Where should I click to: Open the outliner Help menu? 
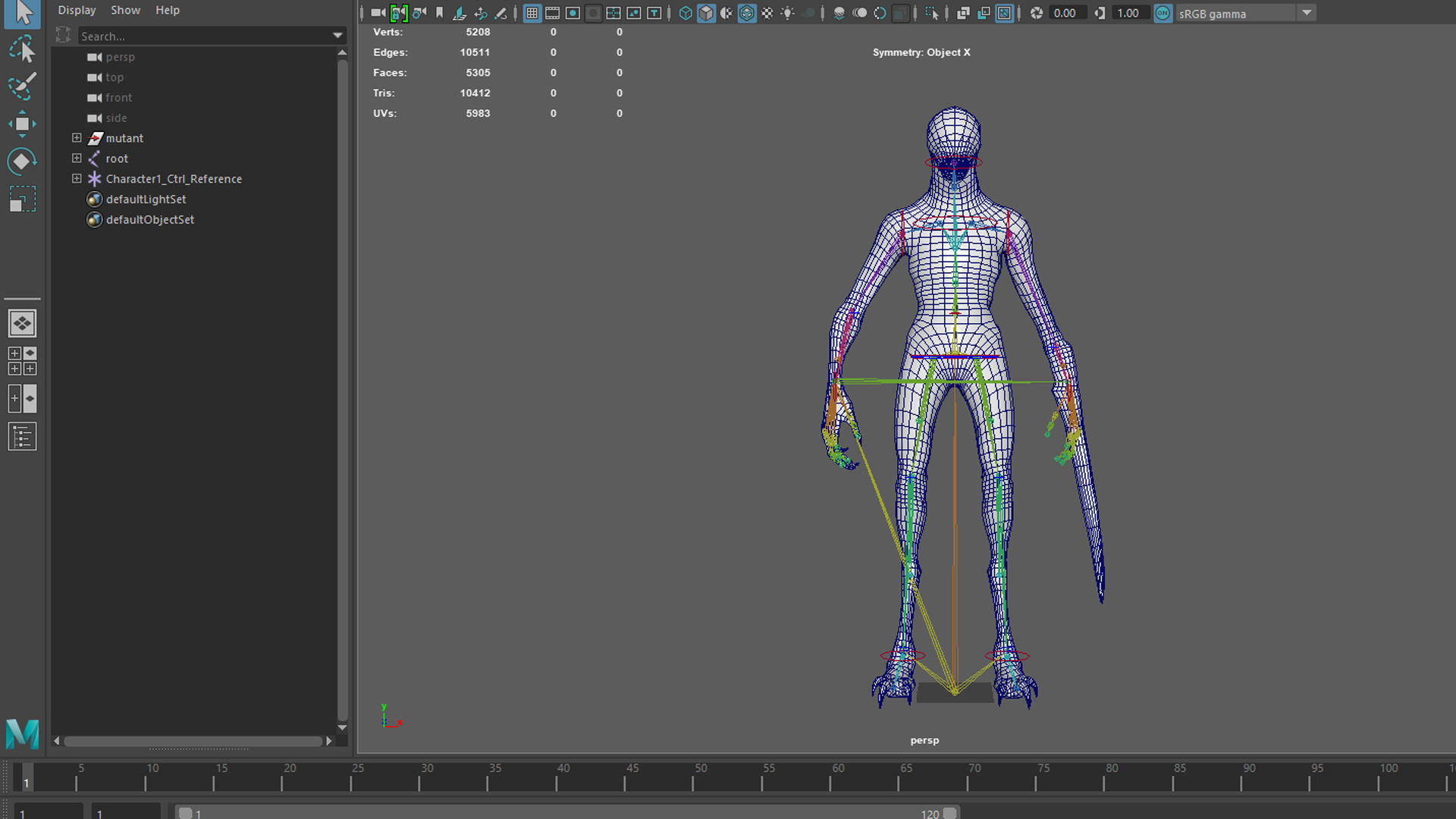coord(168,10)
